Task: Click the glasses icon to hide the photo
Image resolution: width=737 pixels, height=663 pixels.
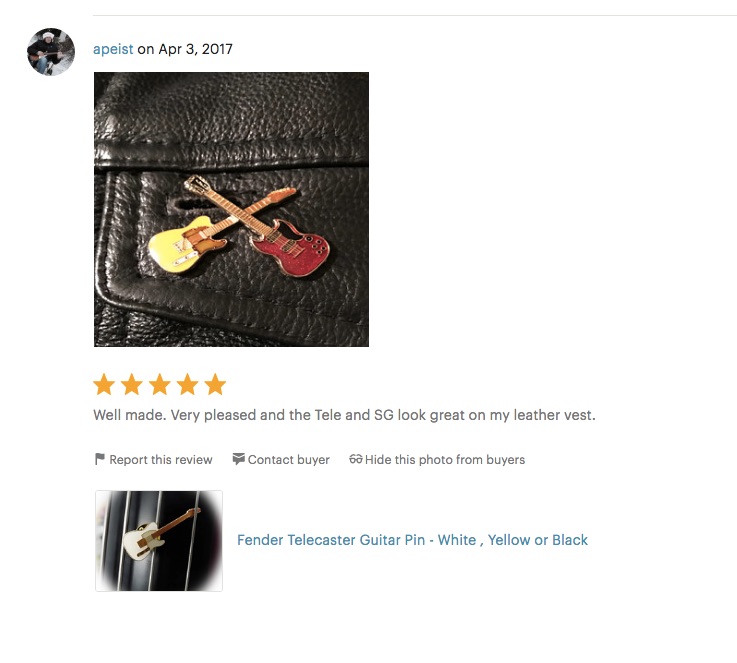Action: point(355,459)
